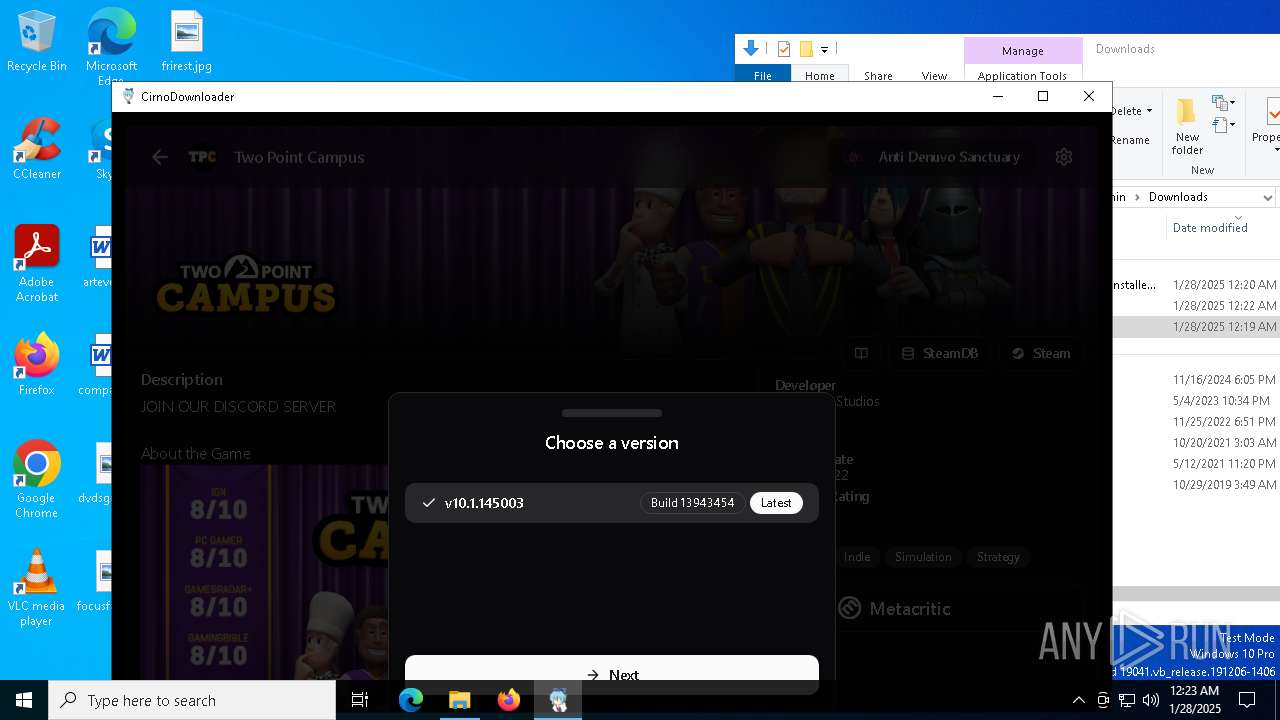Open the File tab in Explorer
The width and height of the screenshot is (1280, 720).
coord(763,76)
